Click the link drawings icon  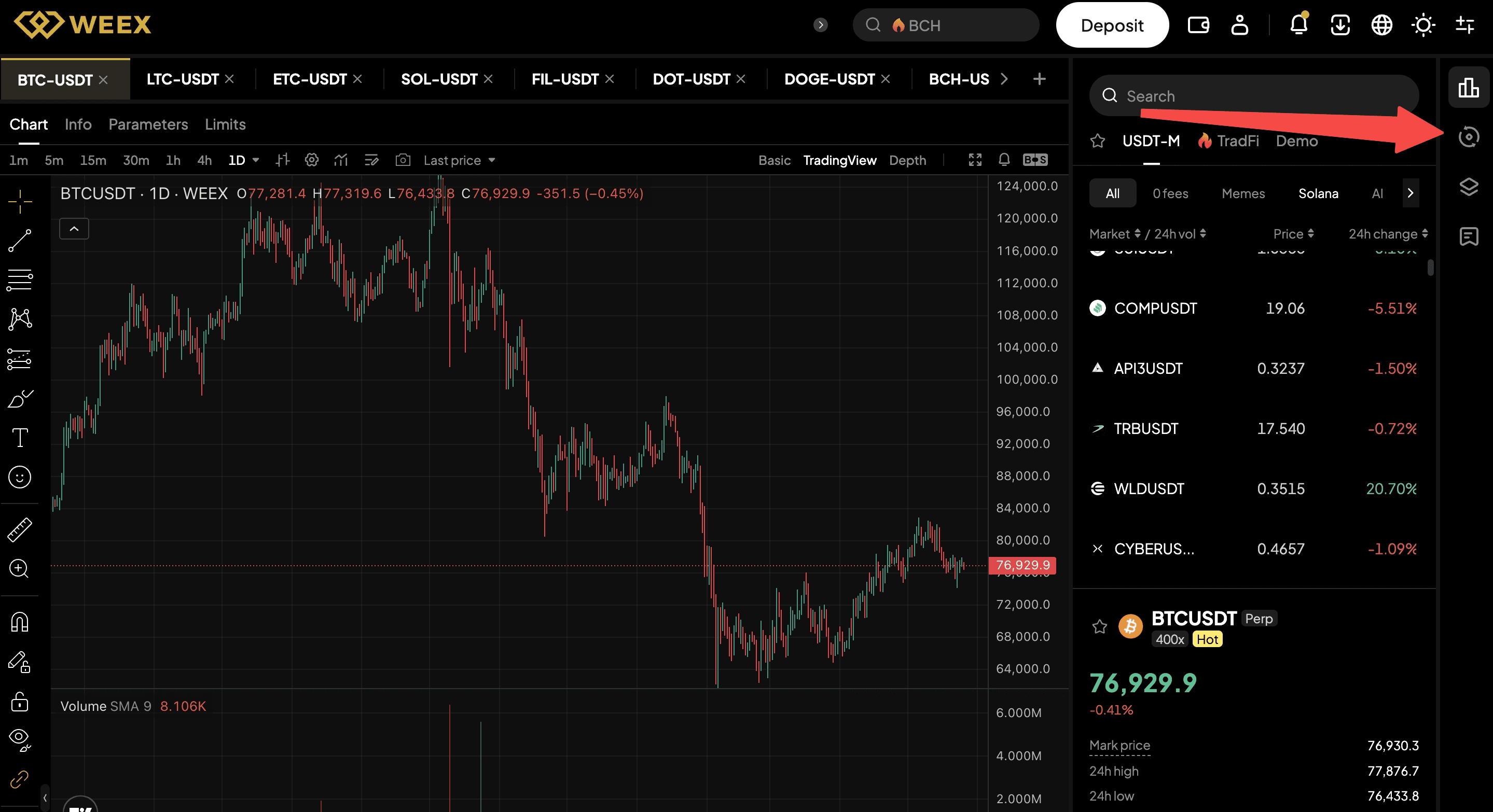tap(20, 779)
